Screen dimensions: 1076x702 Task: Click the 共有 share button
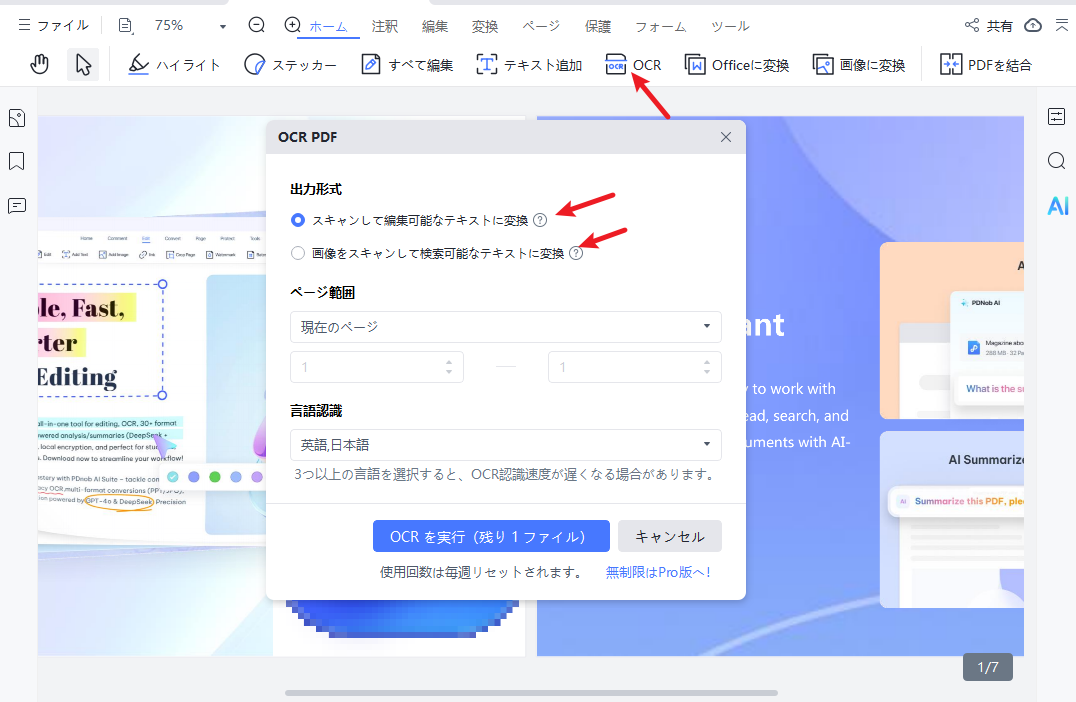pos(988,25)
